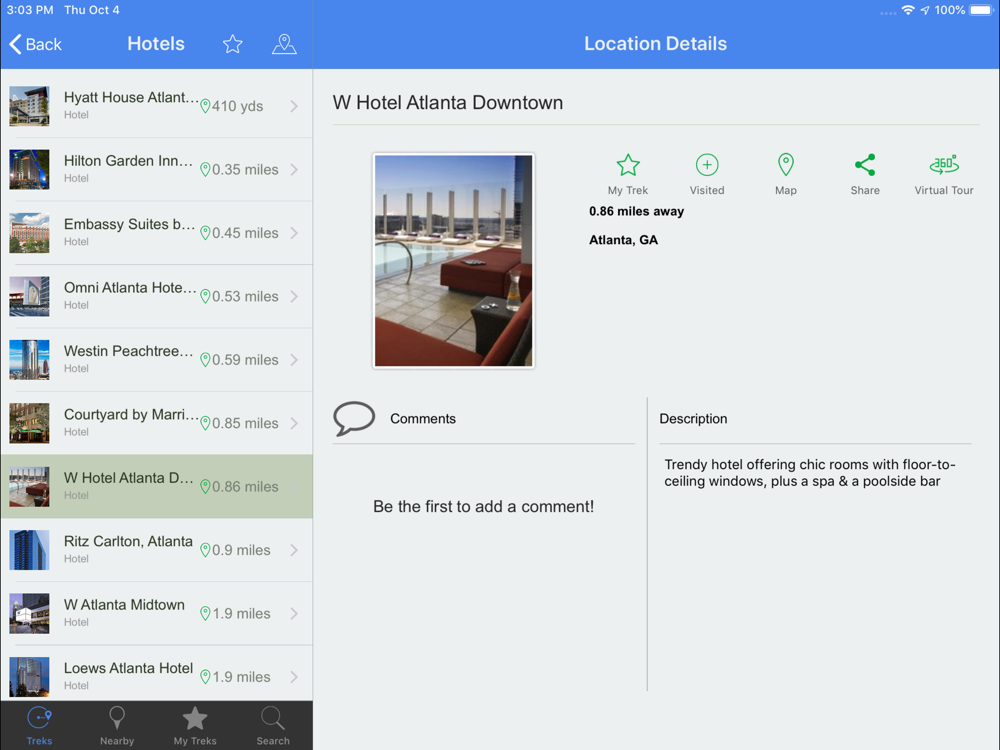Select the W Hotel Atlanta D… list row
The image size is (1000, 750).
157,487
